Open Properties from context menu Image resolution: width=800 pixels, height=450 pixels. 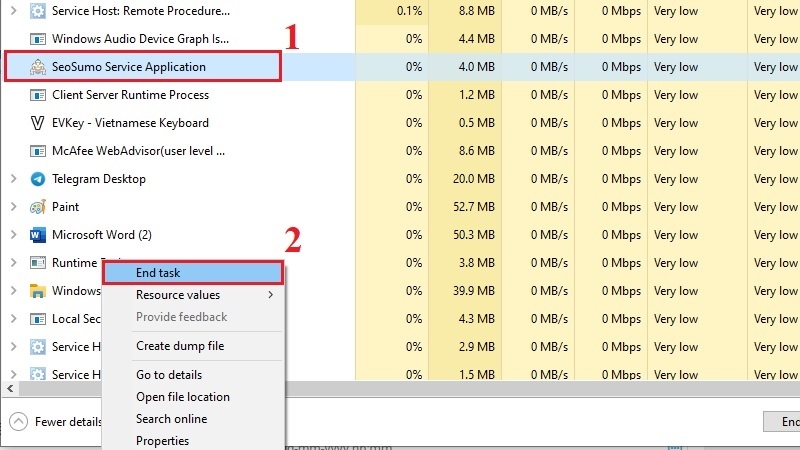193,441
